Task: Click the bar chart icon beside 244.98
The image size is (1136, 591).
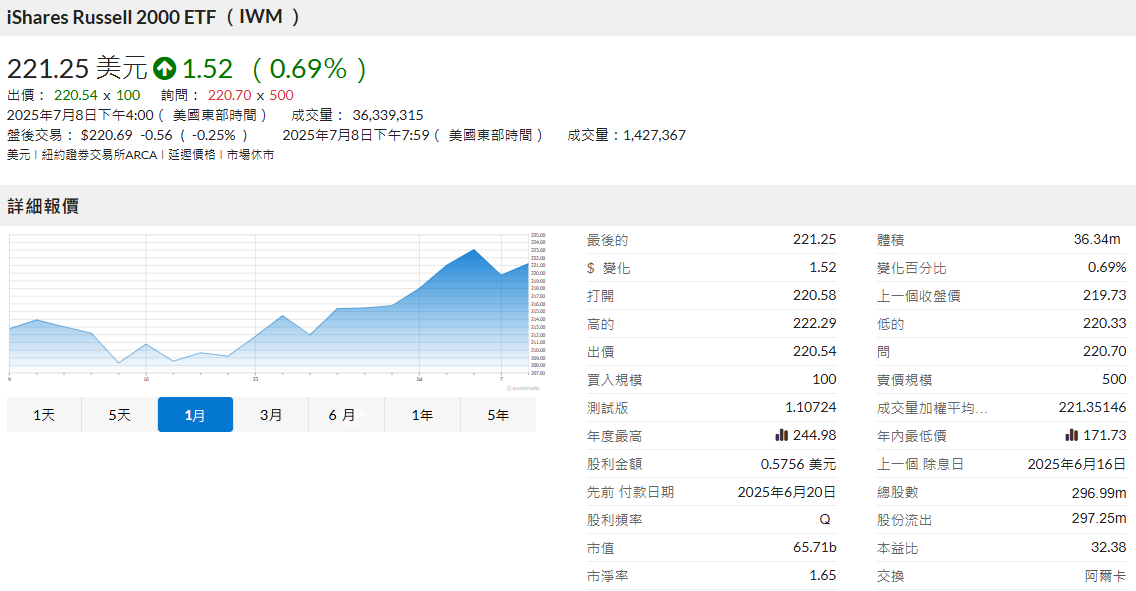Action: 781,435
